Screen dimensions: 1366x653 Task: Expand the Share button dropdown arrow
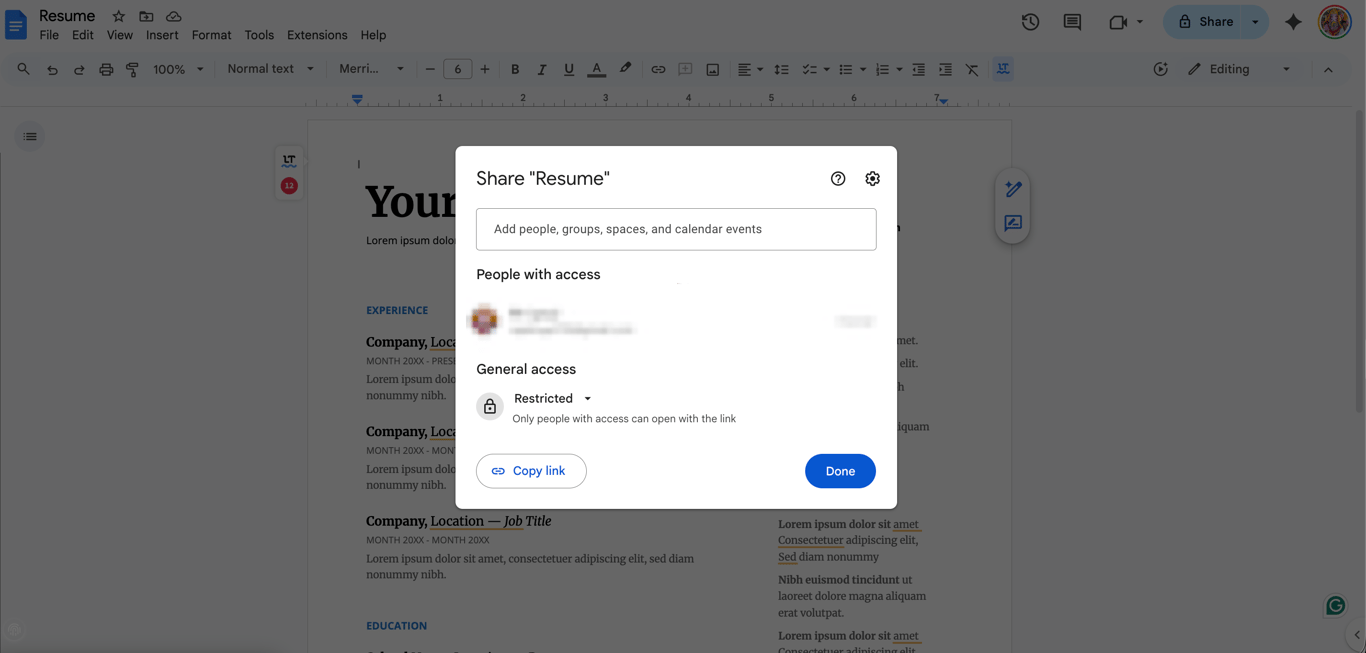pos(1256,22)
